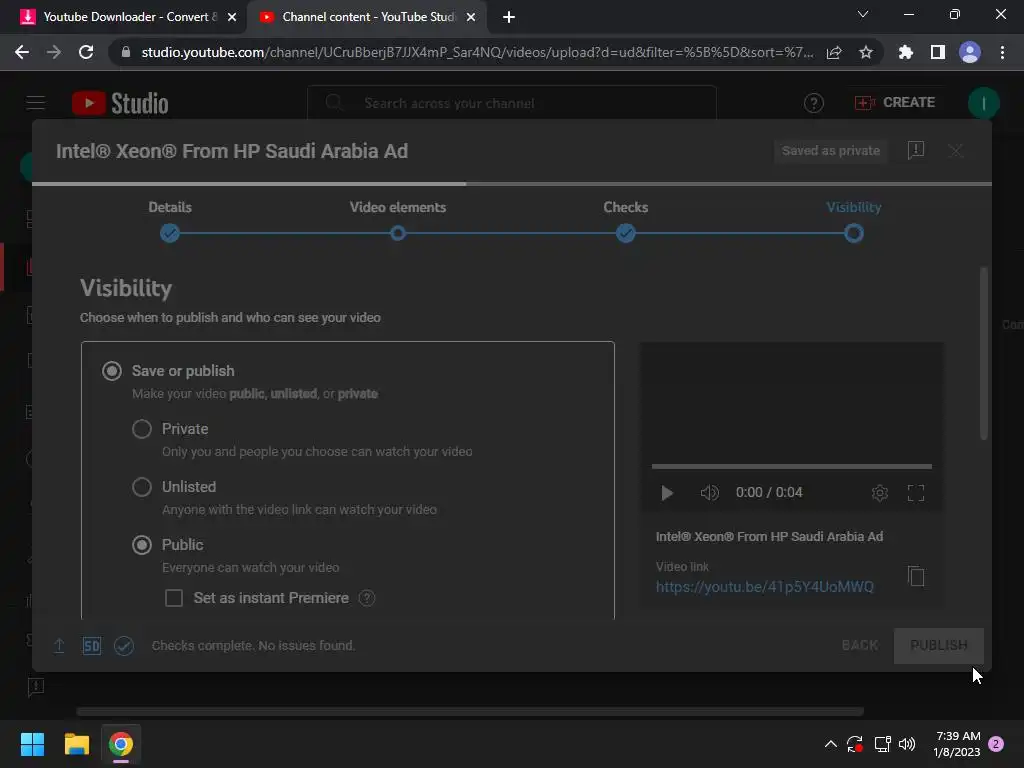This screenshot has height=768, width=1024.
Task: Expand the tab search chevron
Action: [x=863, y=14]
